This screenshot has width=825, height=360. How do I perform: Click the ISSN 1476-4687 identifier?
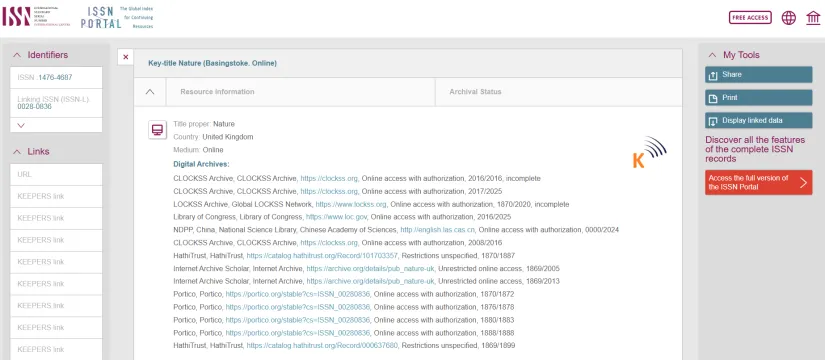click(55, 77)
